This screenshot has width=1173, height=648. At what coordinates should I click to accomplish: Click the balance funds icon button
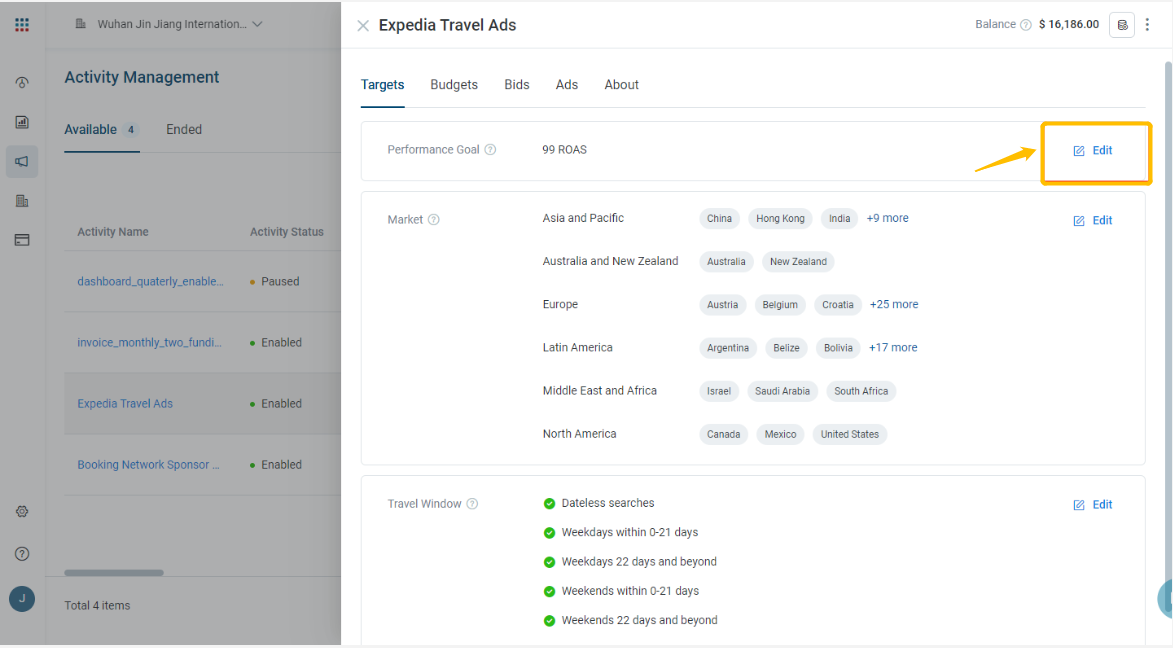pos(1121,25)
